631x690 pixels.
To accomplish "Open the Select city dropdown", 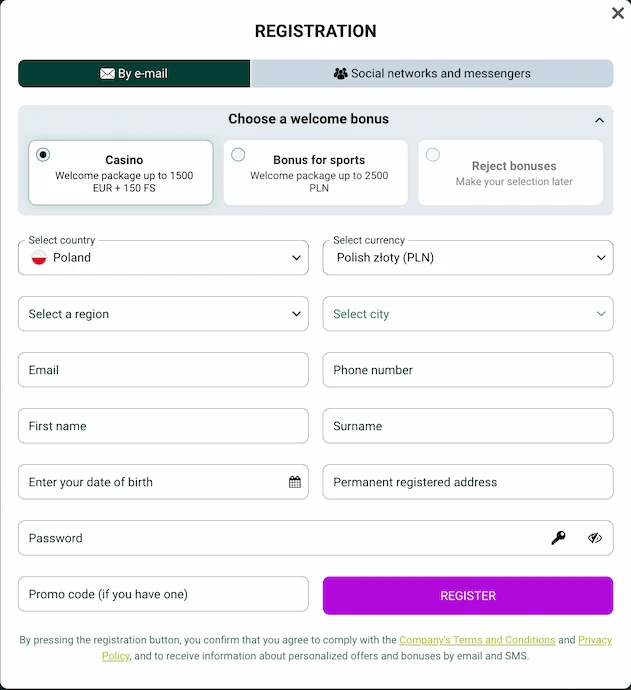I will point(468,314).
